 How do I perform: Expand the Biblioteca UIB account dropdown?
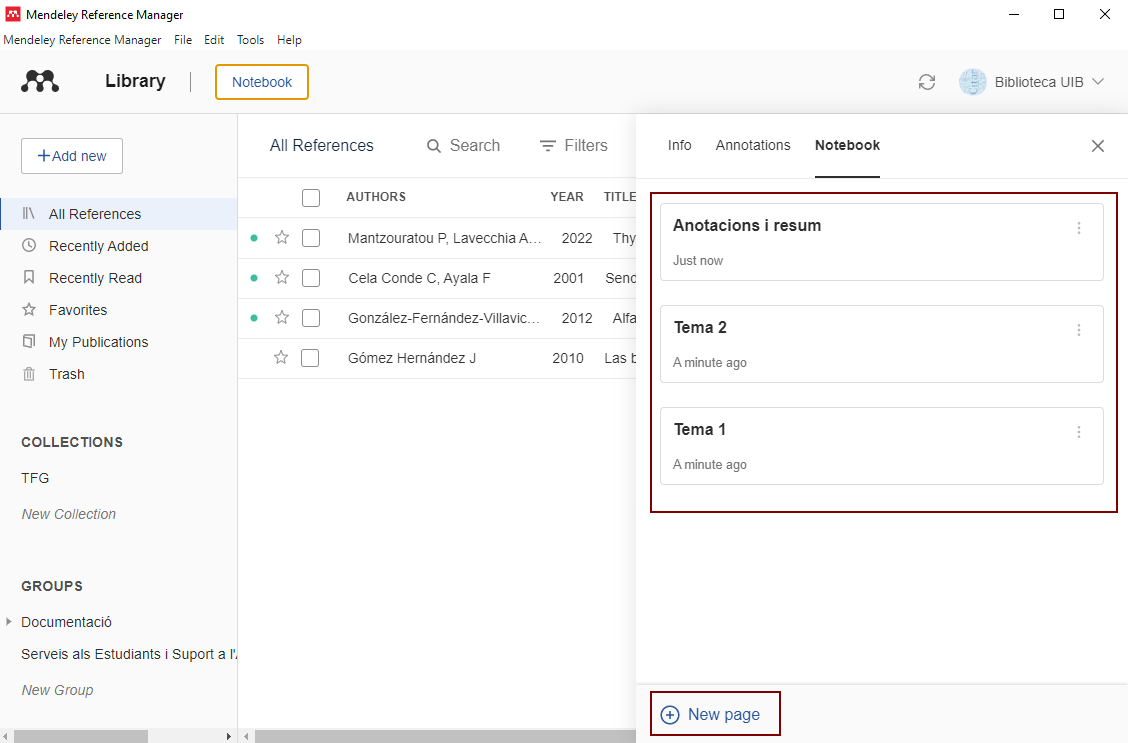[1098, 82]
